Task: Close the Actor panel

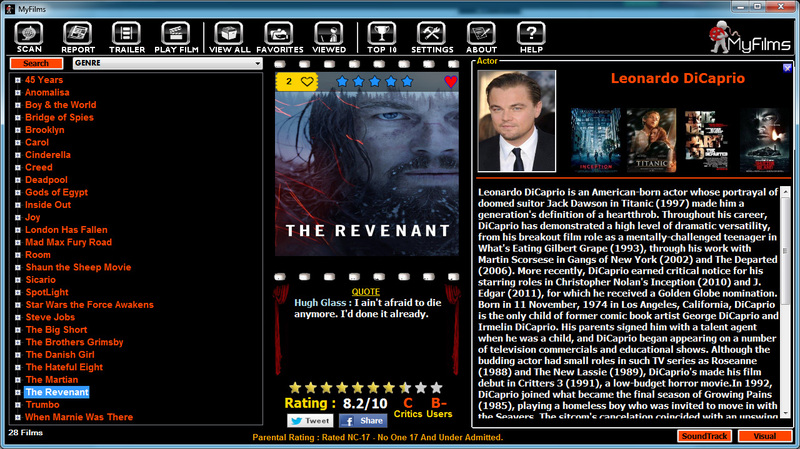Action: pyautogui.click(x=787, y=68)
